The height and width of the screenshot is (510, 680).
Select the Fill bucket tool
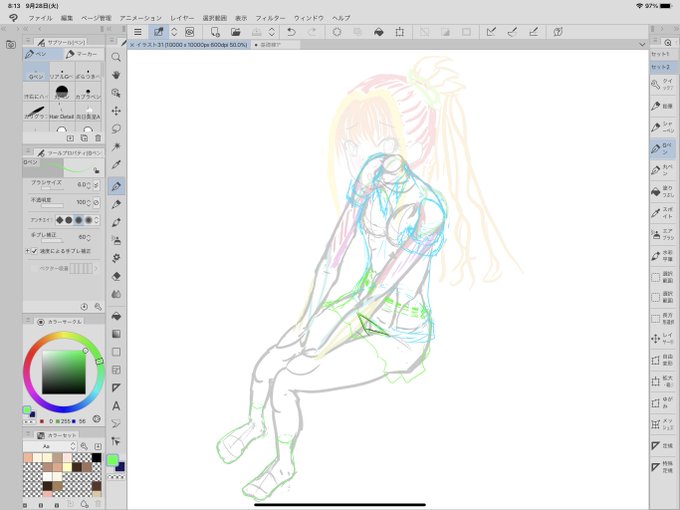(x=116, y=316)
